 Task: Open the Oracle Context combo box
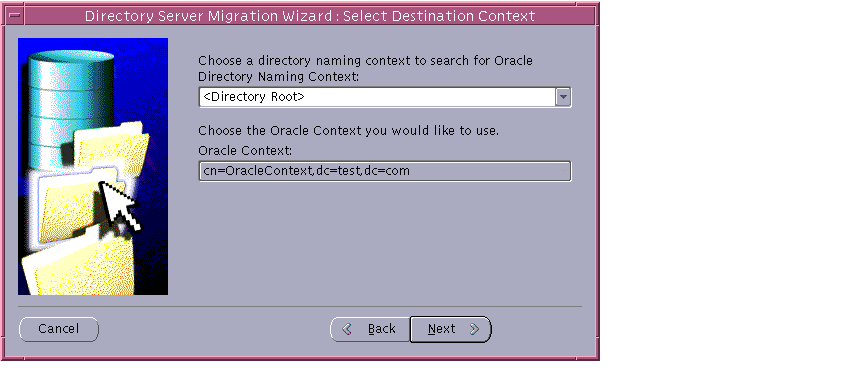385,171
